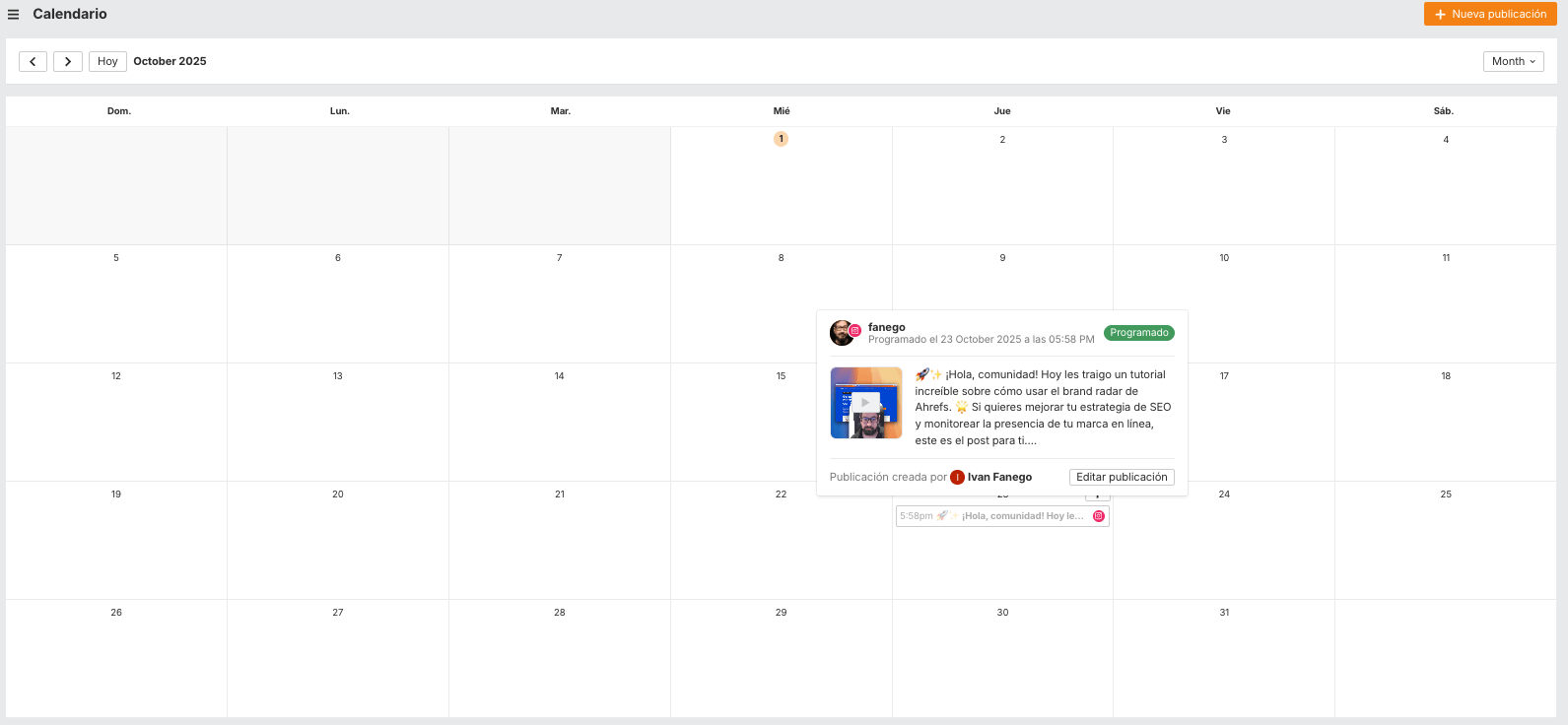Open the hamburger menu next to Calendario
The image size is (1568, 725).
pos(14,15)
